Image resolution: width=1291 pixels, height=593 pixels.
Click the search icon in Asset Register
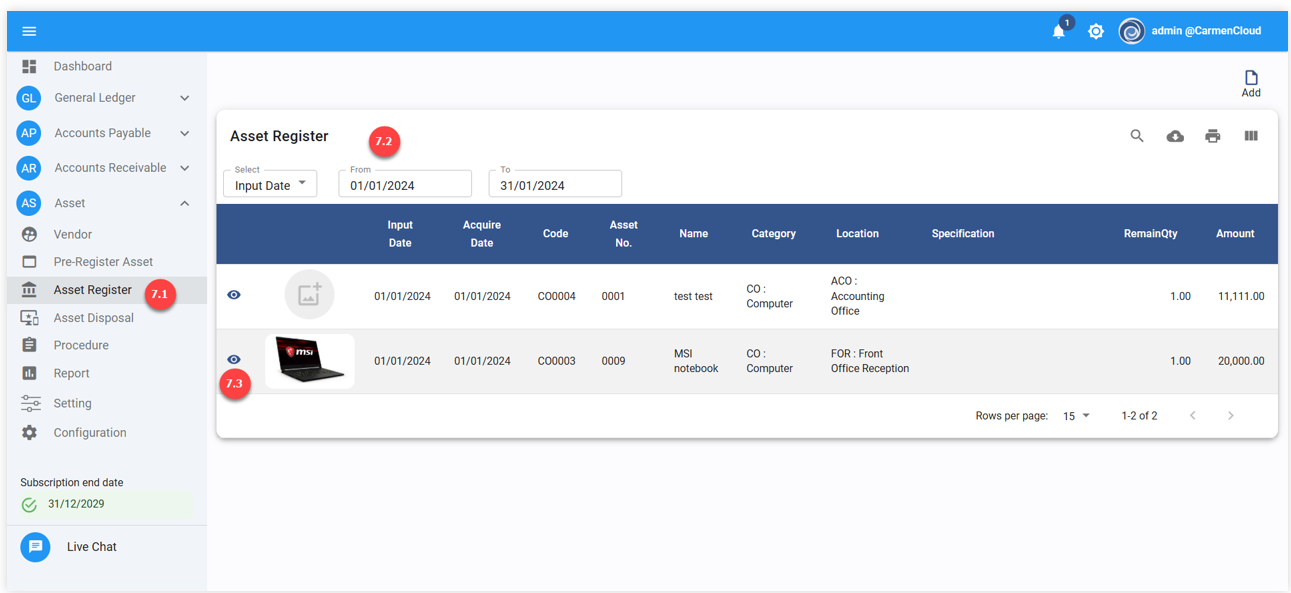(1137, 136)
